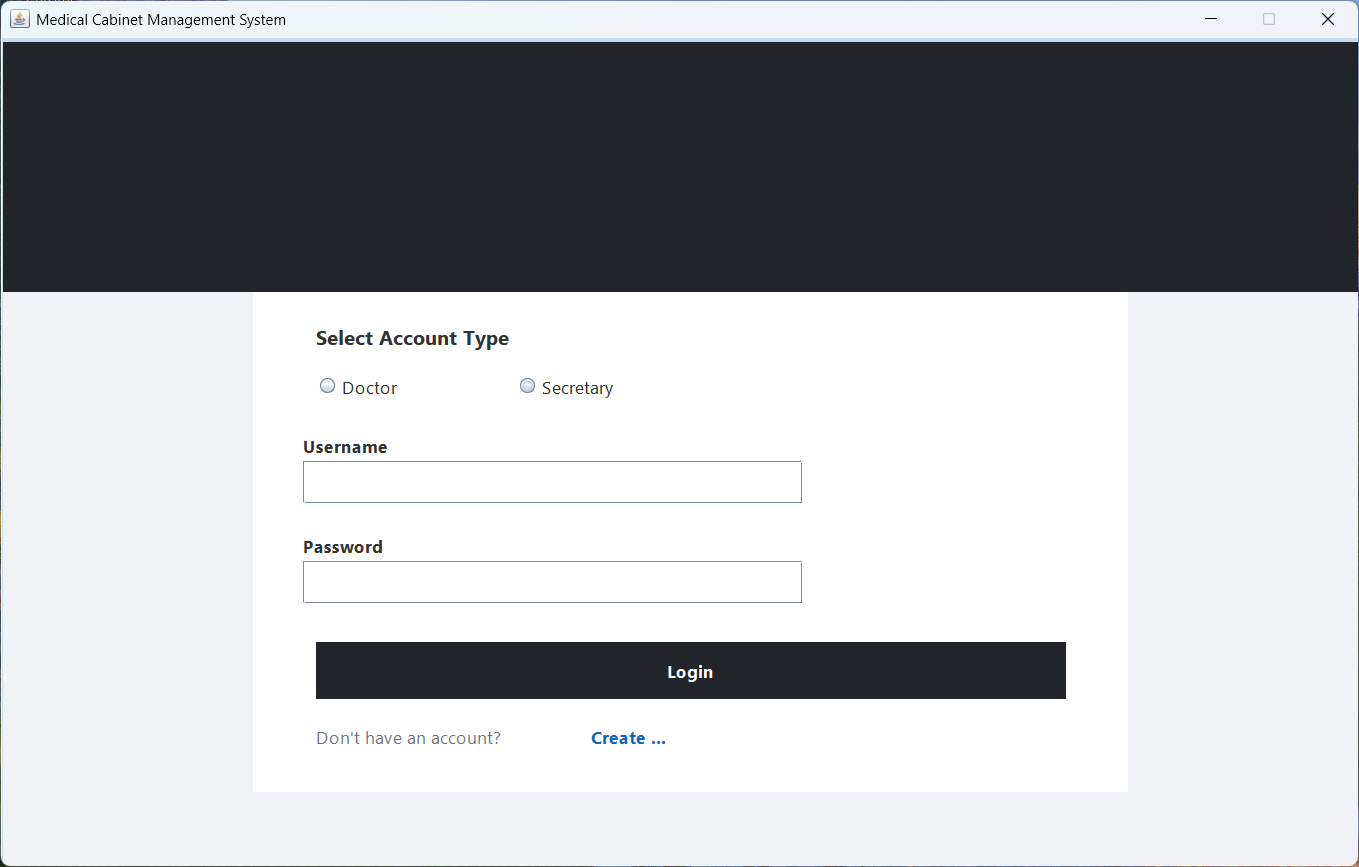Close the Medical Cabinet Management System window
1359x867 pixels.
[1328, 19]
